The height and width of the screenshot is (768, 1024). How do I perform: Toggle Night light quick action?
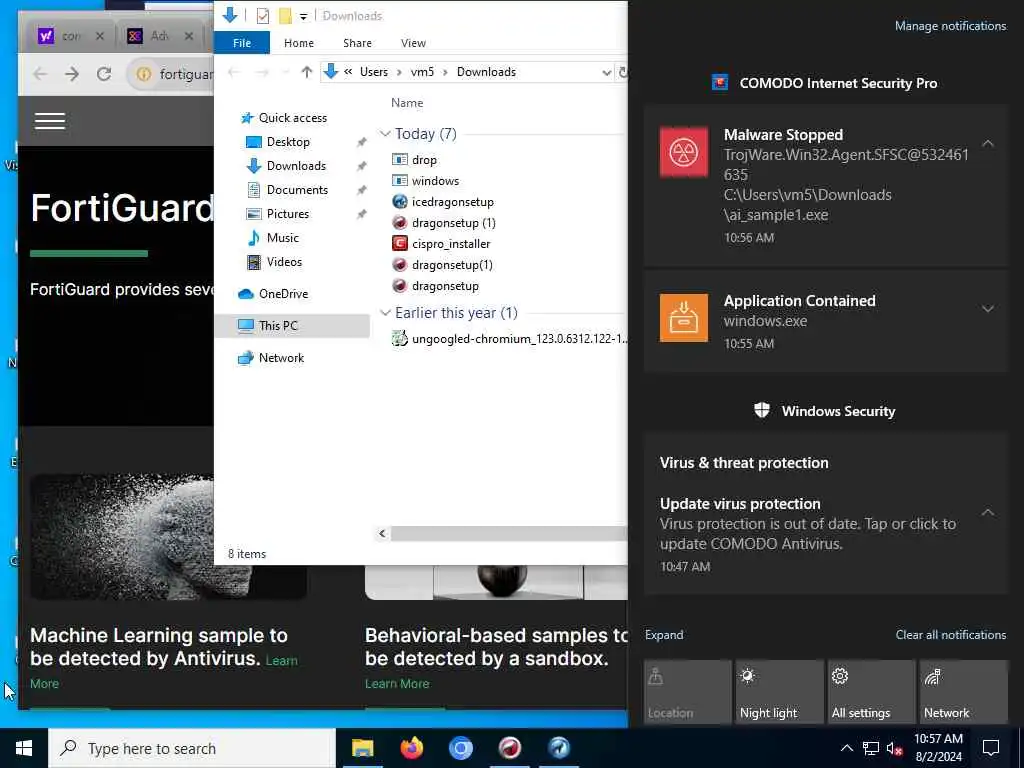[x=780, y=692]
